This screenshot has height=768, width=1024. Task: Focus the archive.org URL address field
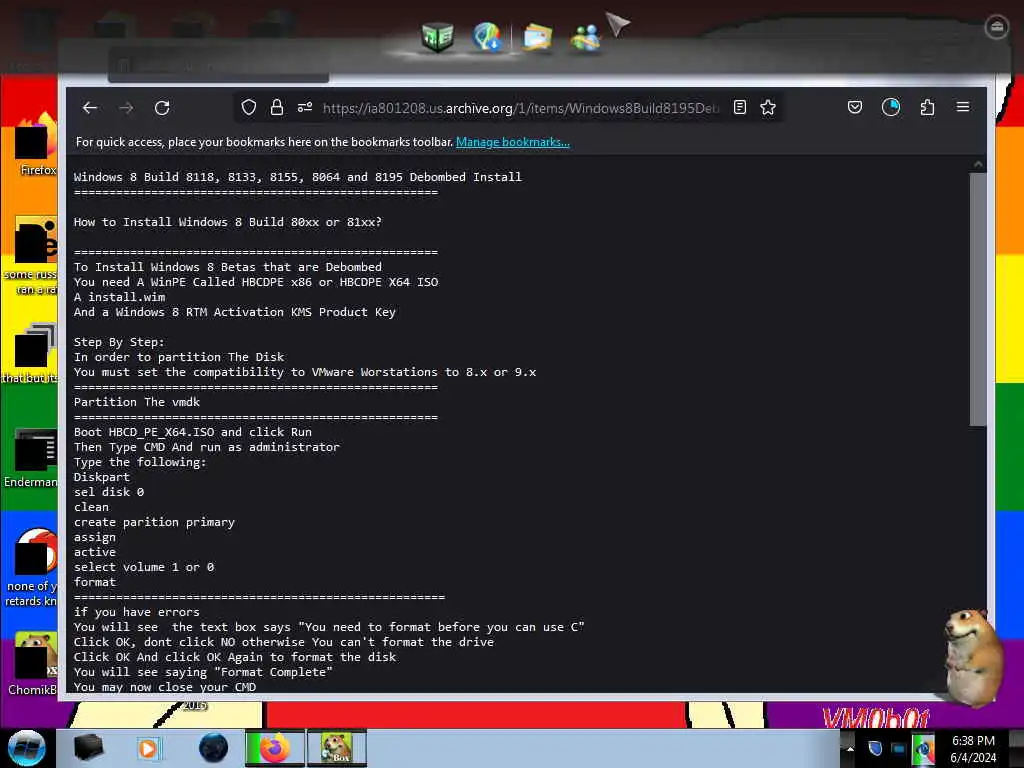pyautogui.click(x=520, y=108)
